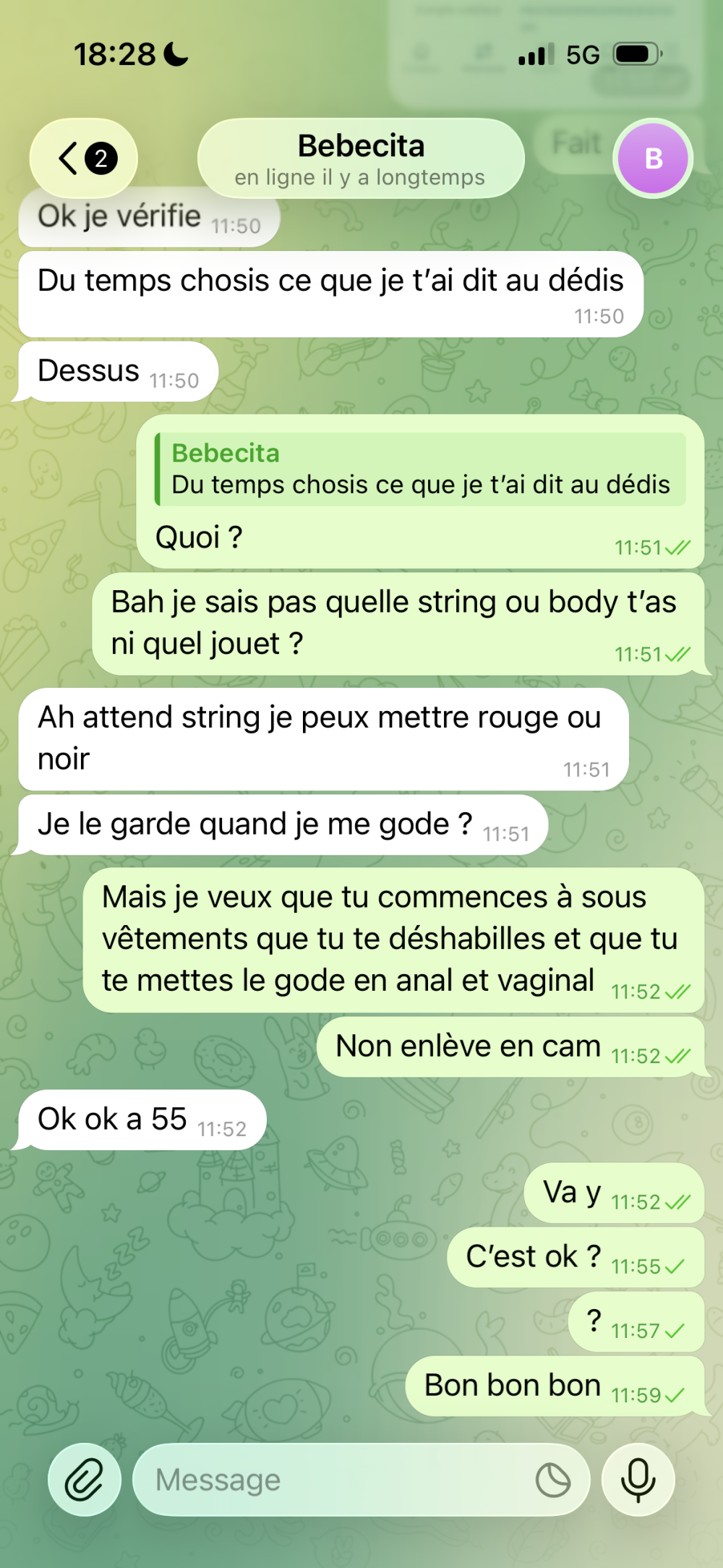
Task: Select the 'Ok ok a 55' message
Action: tap(142, 1120)
